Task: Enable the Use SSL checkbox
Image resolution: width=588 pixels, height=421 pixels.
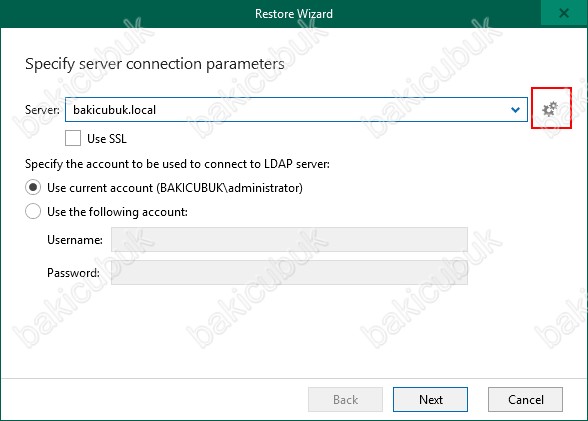Action: point(73,138)
